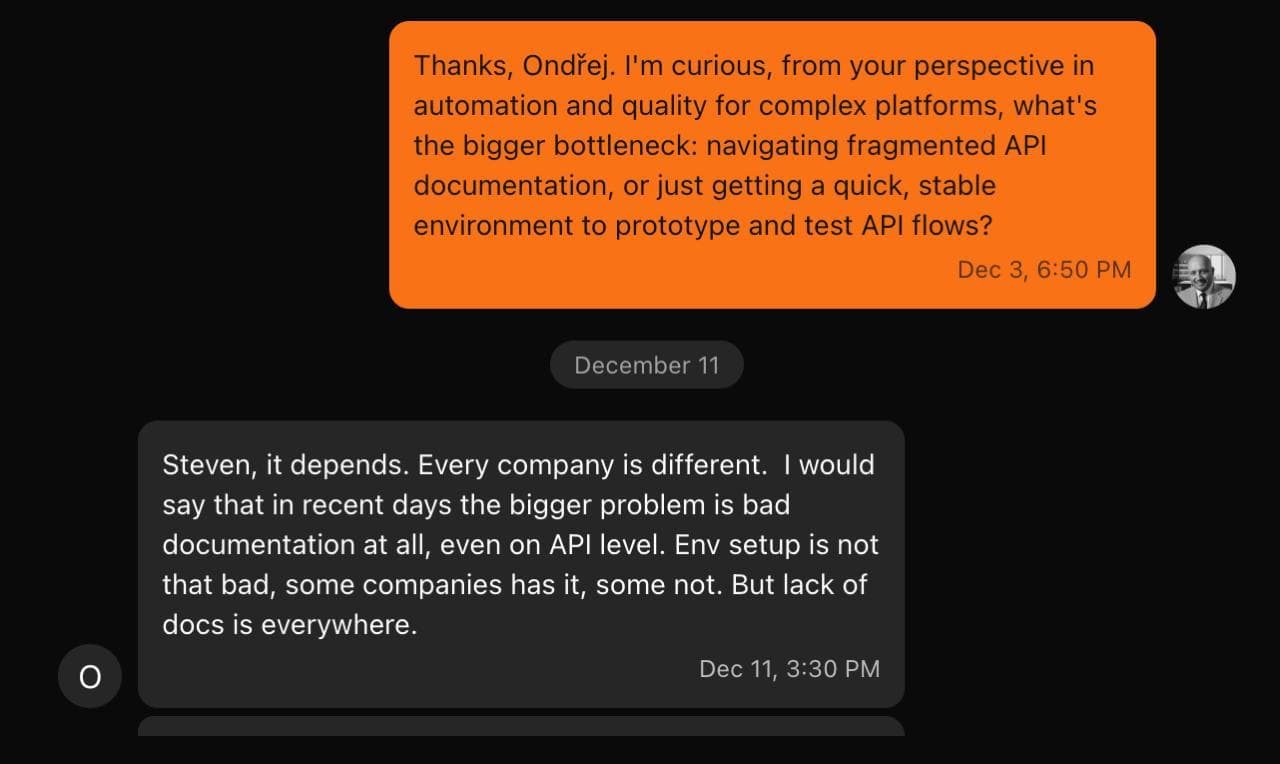
Task: Click "bigger bottleneck" text in orange message
Action: (x=582, y=146)
